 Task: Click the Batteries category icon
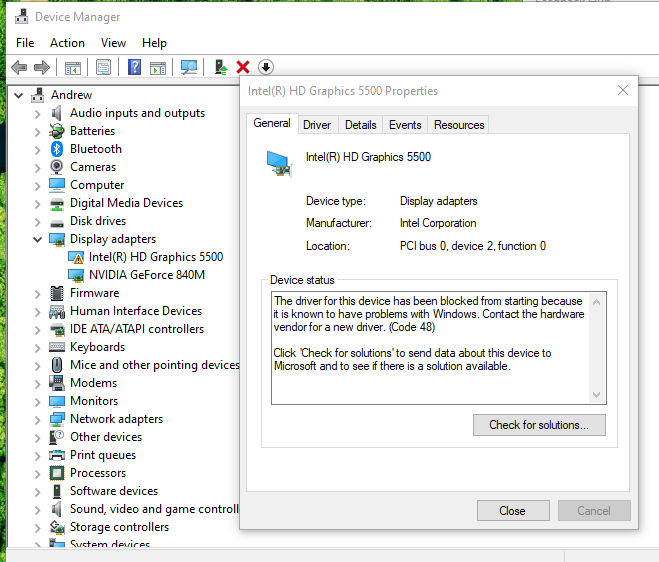(x=57, y=131)
